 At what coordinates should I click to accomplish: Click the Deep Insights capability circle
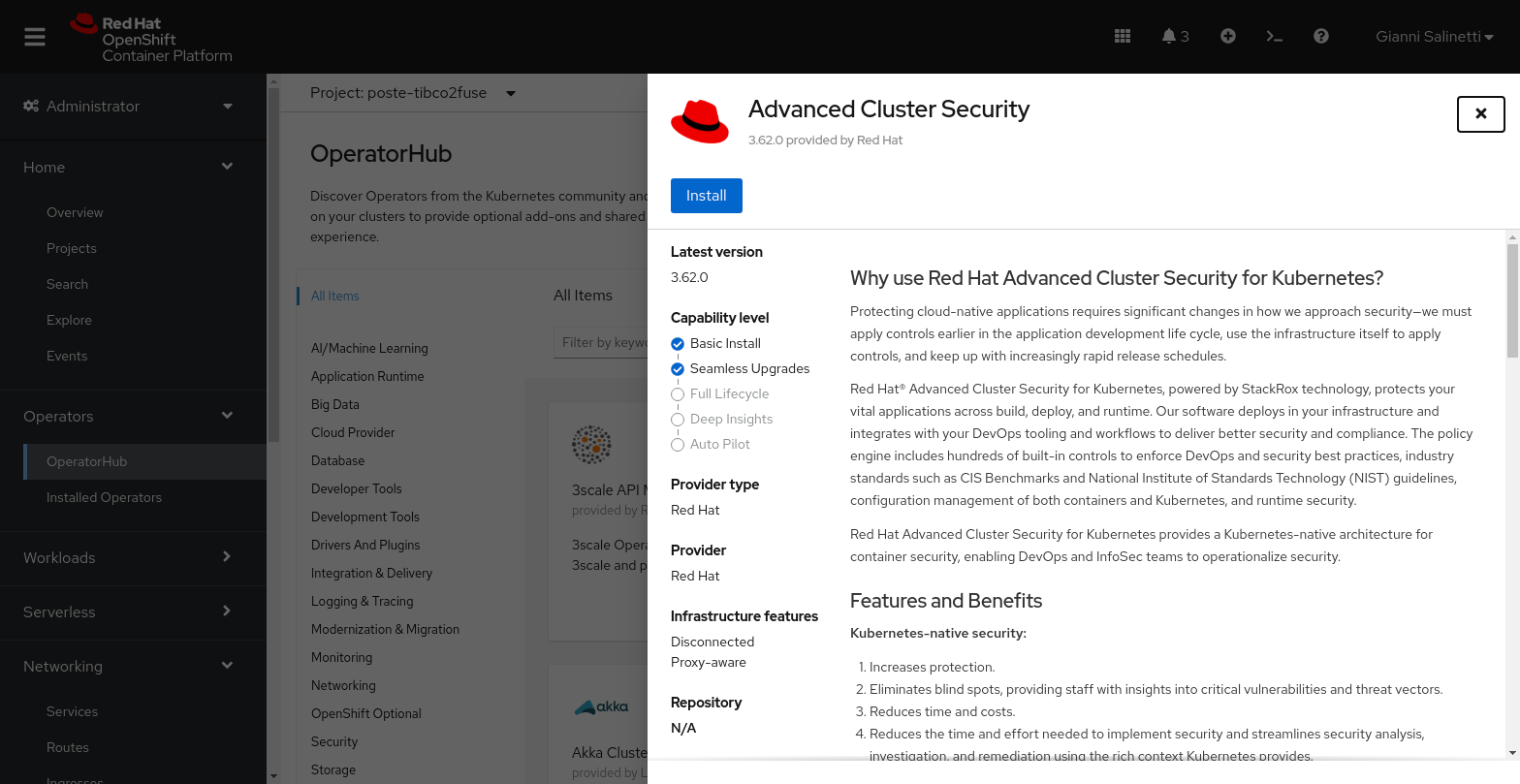coord(678,419)
